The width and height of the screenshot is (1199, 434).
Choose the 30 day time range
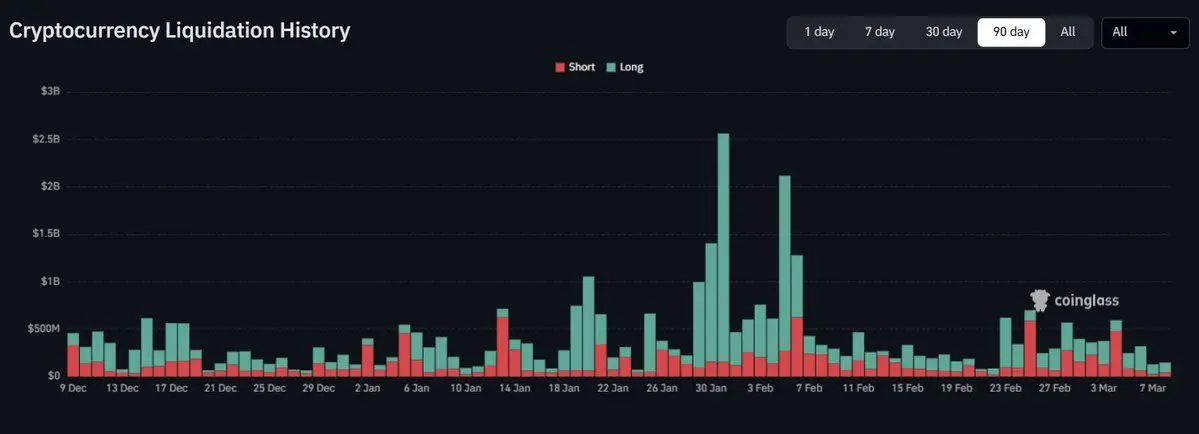click(944, 32)
